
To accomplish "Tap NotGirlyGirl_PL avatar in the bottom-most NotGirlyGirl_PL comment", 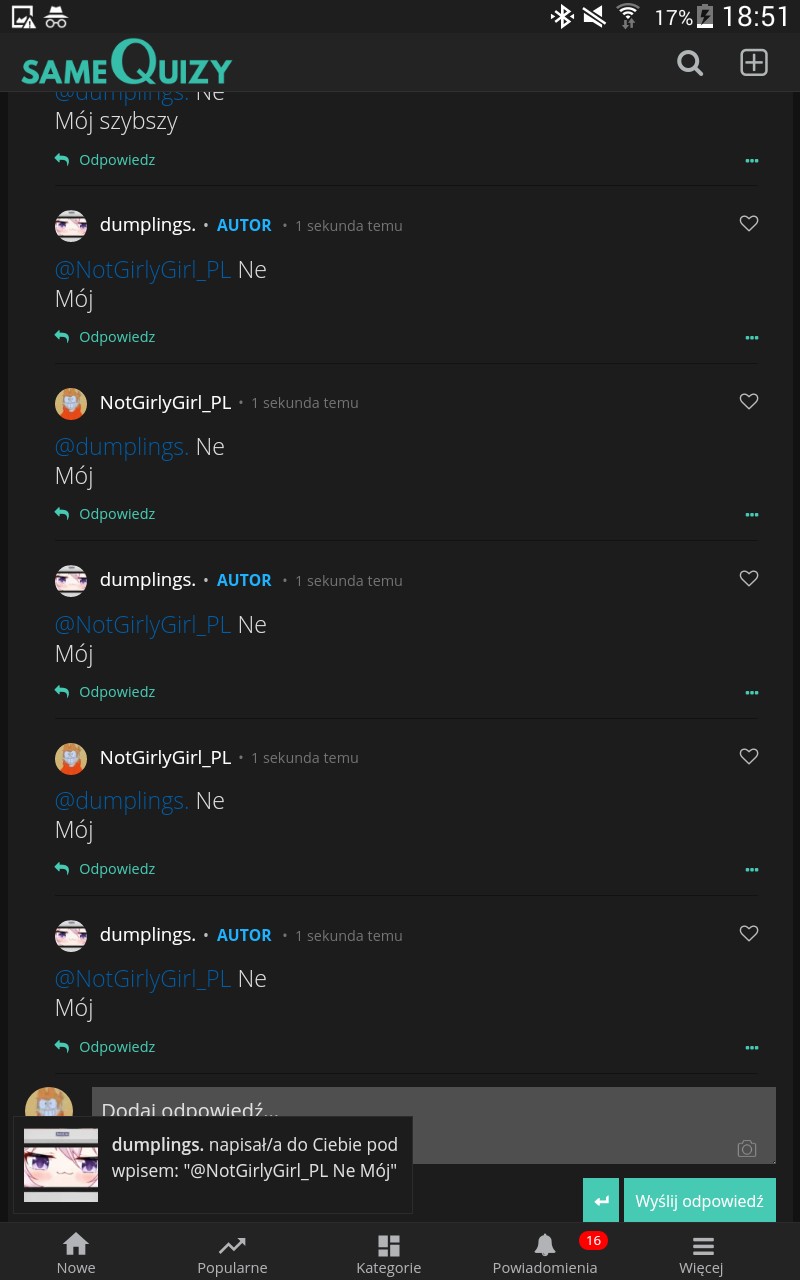I will pos(71,758).
